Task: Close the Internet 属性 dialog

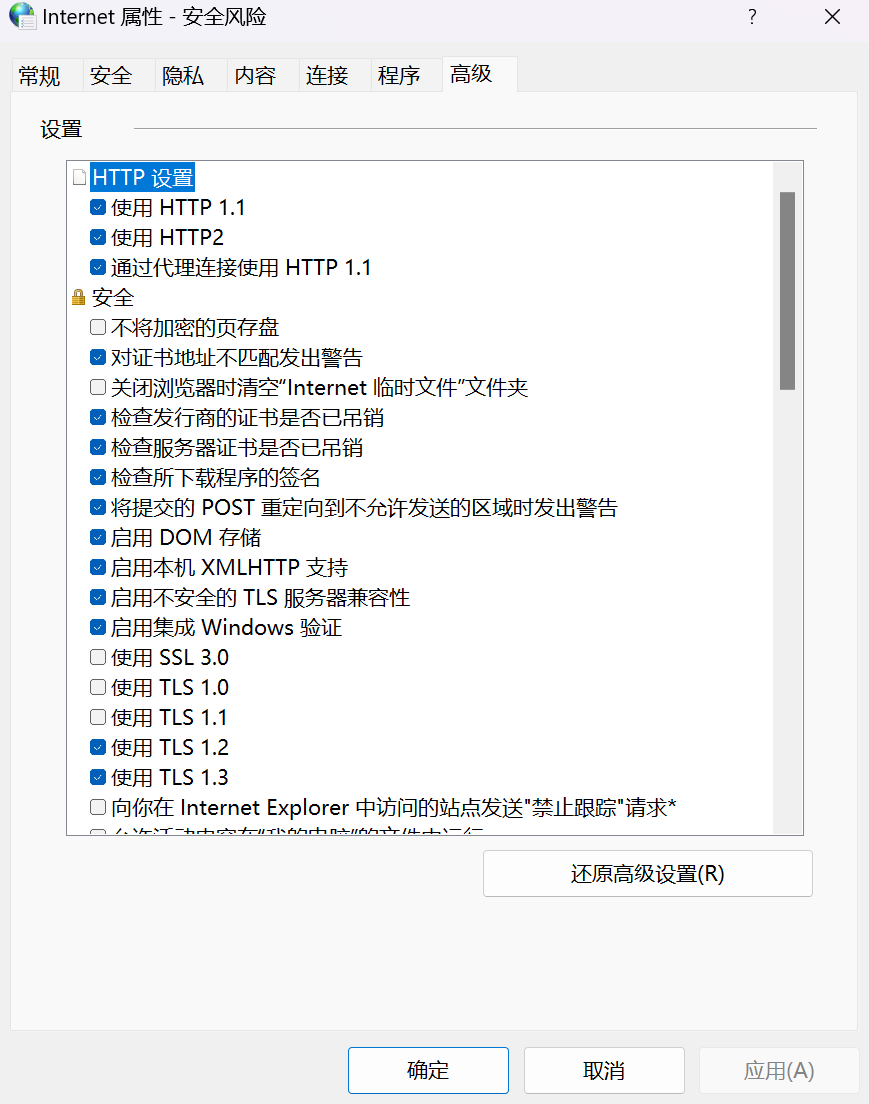Action: click(832, 16)
